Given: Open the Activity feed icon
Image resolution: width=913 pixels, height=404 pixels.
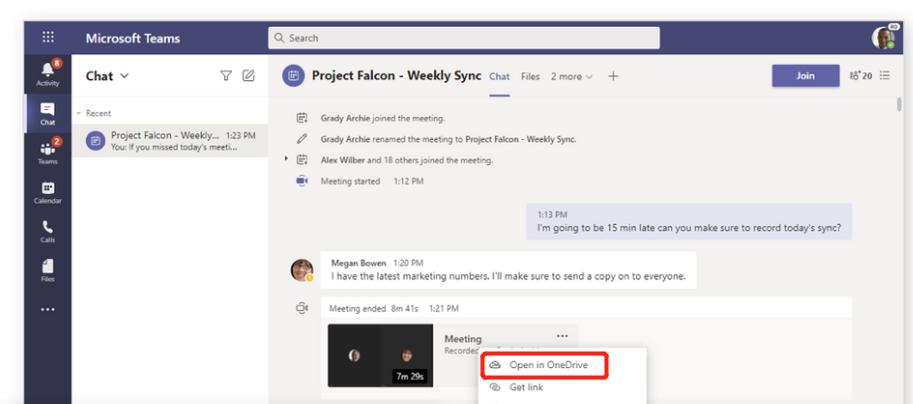Looking at the screenshot, I should click(47, 73).
